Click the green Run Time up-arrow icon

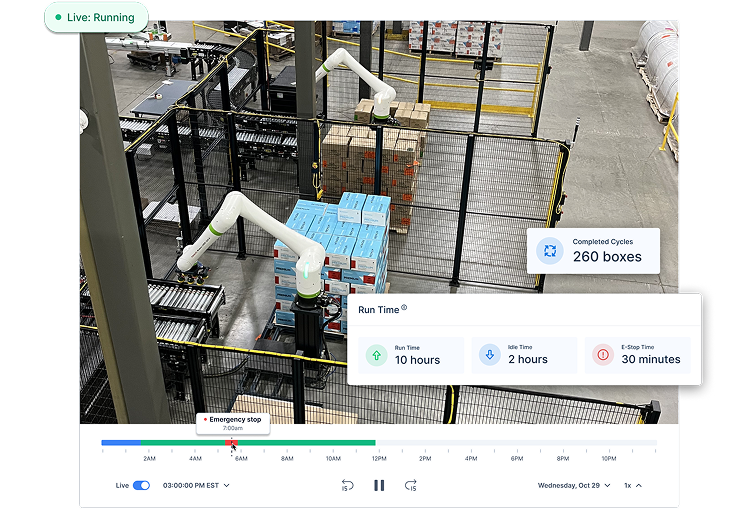coord(376,355)
